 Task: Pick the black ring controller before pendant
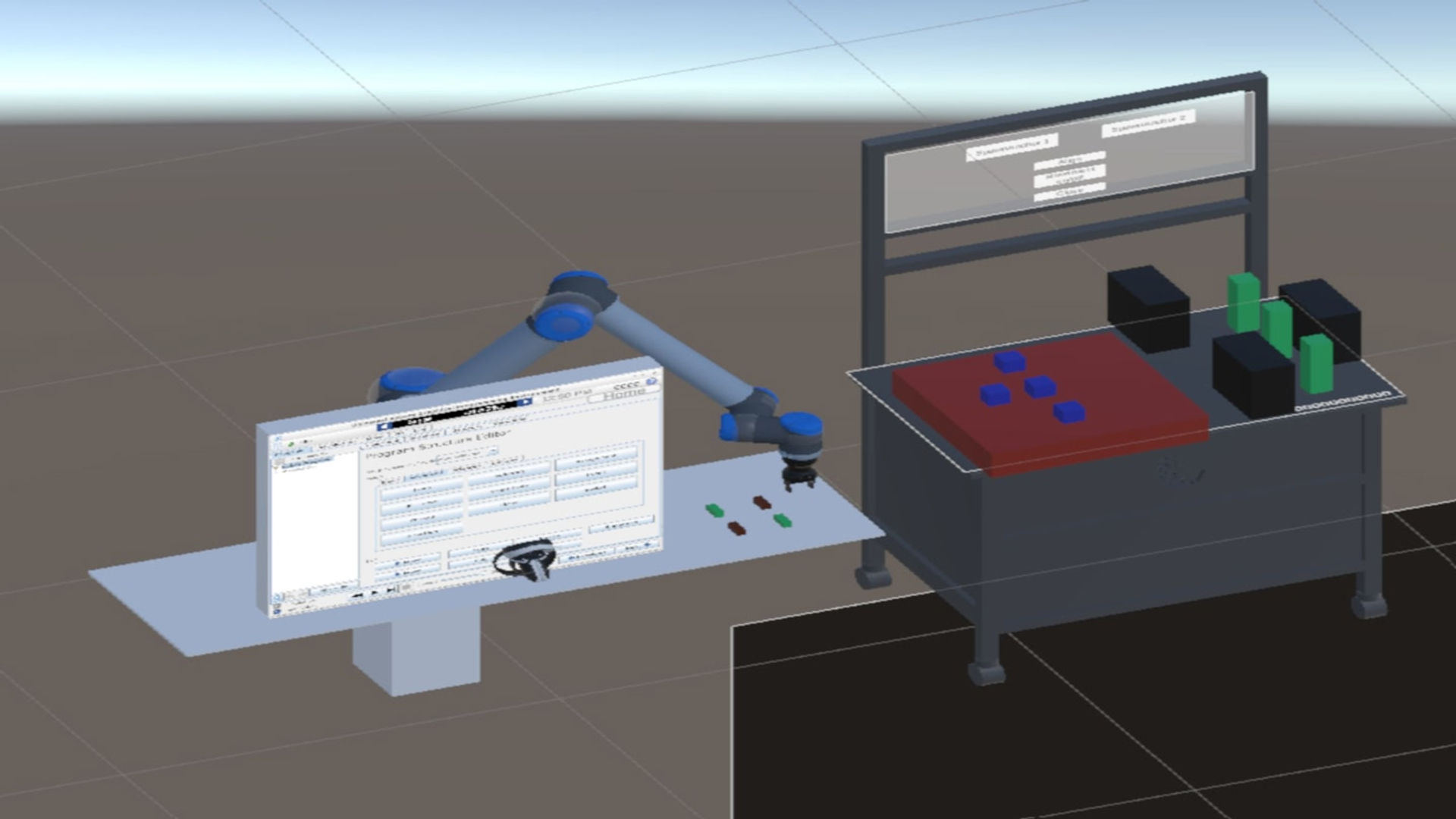[x=525, y=561]
